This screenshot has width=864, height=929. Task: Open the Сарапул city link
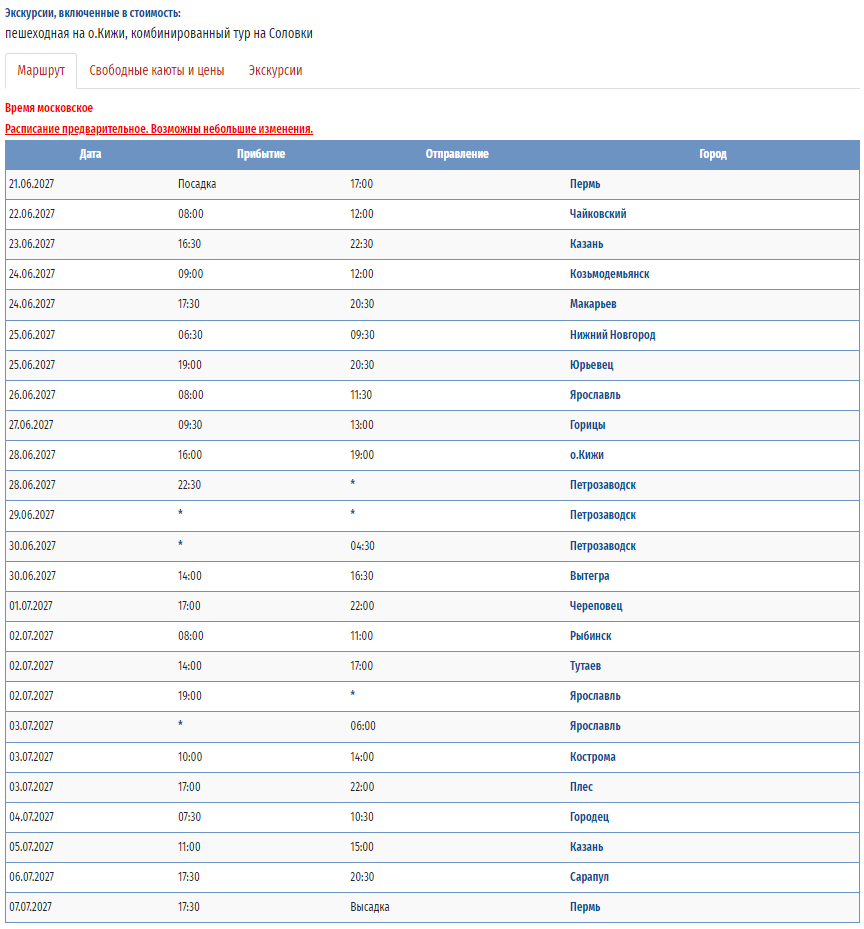[x=589, y=877]
